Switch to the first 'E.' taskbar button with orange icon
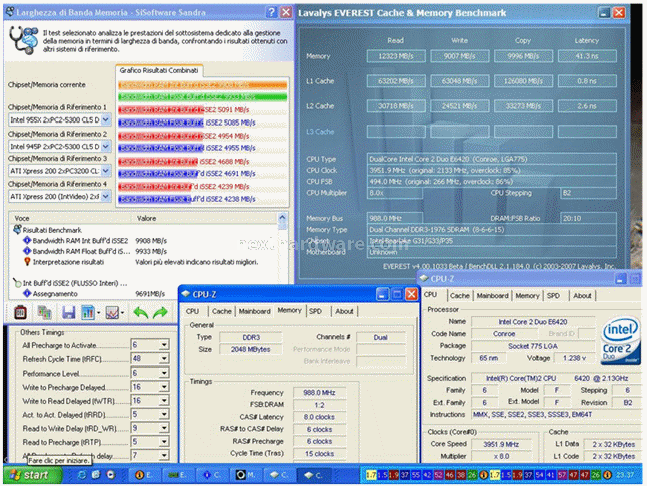Viewport: 647px width, 486px height. click(x=144, y=475)
